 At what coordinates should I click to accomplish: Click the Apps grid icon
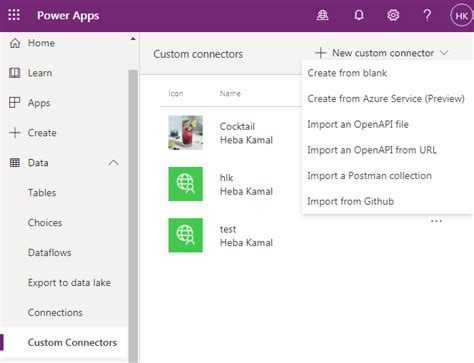coord(15,102)
